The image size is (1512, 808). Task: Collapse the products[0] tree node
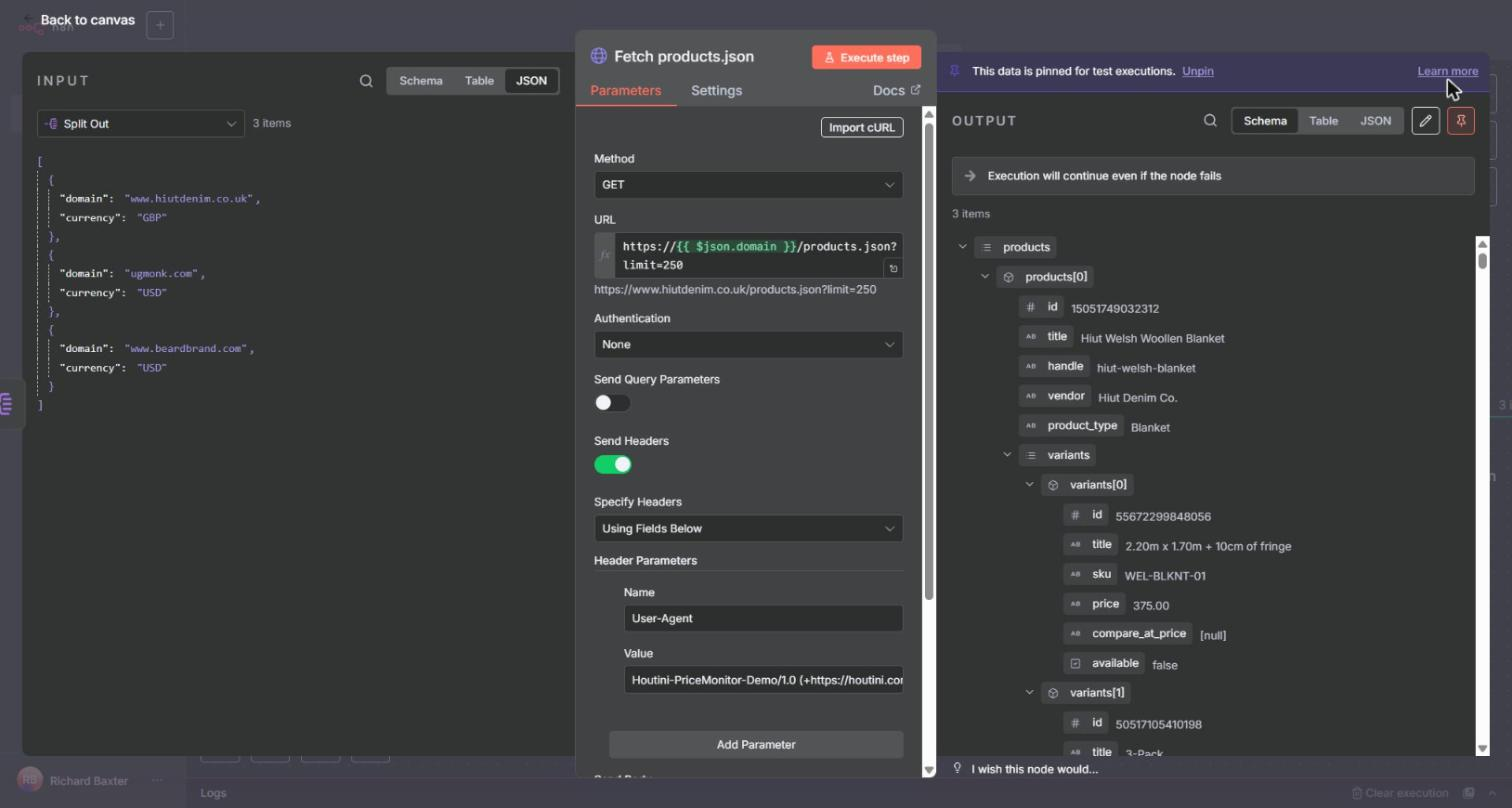point(985,277)
